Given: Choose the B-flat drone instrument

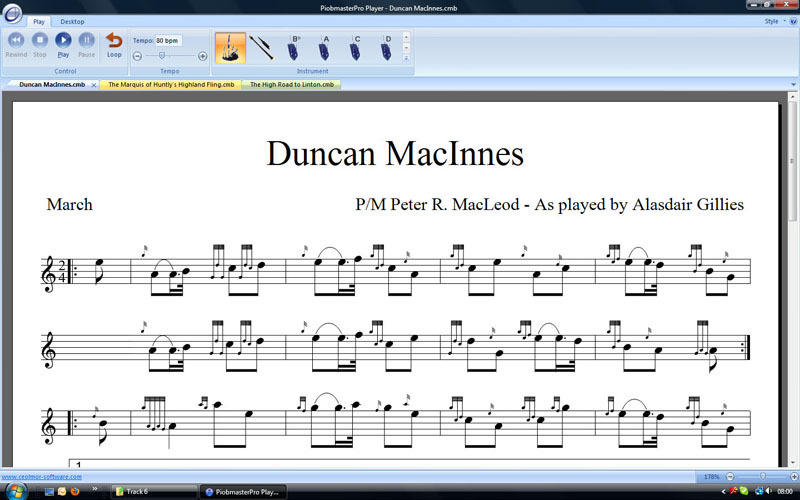Looking at the screenshot, I should 295,47.
